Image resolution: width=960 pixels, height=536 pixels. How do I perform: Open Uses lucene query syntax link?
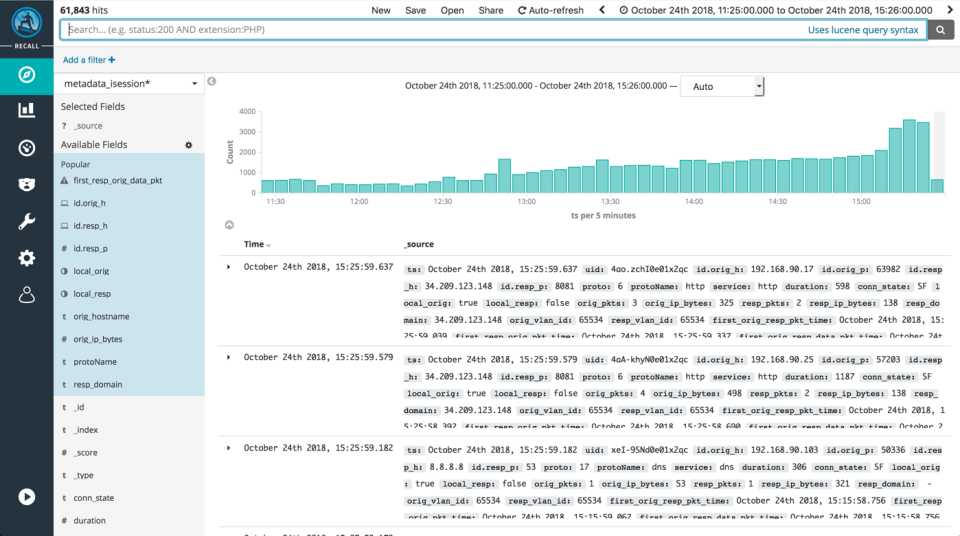pyautogui.click(x=863, y=30)
